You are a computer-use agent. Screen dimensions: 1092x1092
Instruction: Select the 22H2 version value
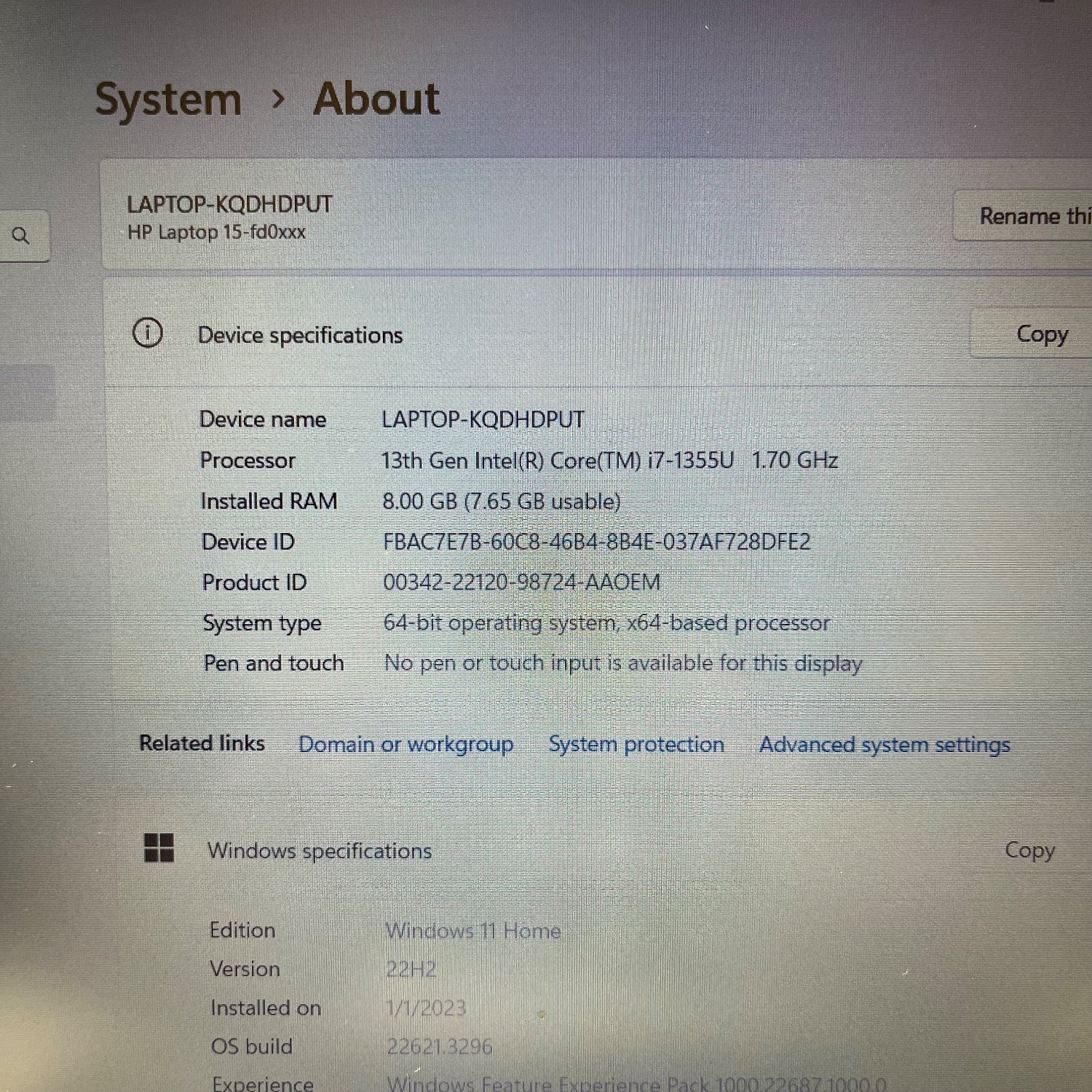pyautogui.click(x=411, y=970)
